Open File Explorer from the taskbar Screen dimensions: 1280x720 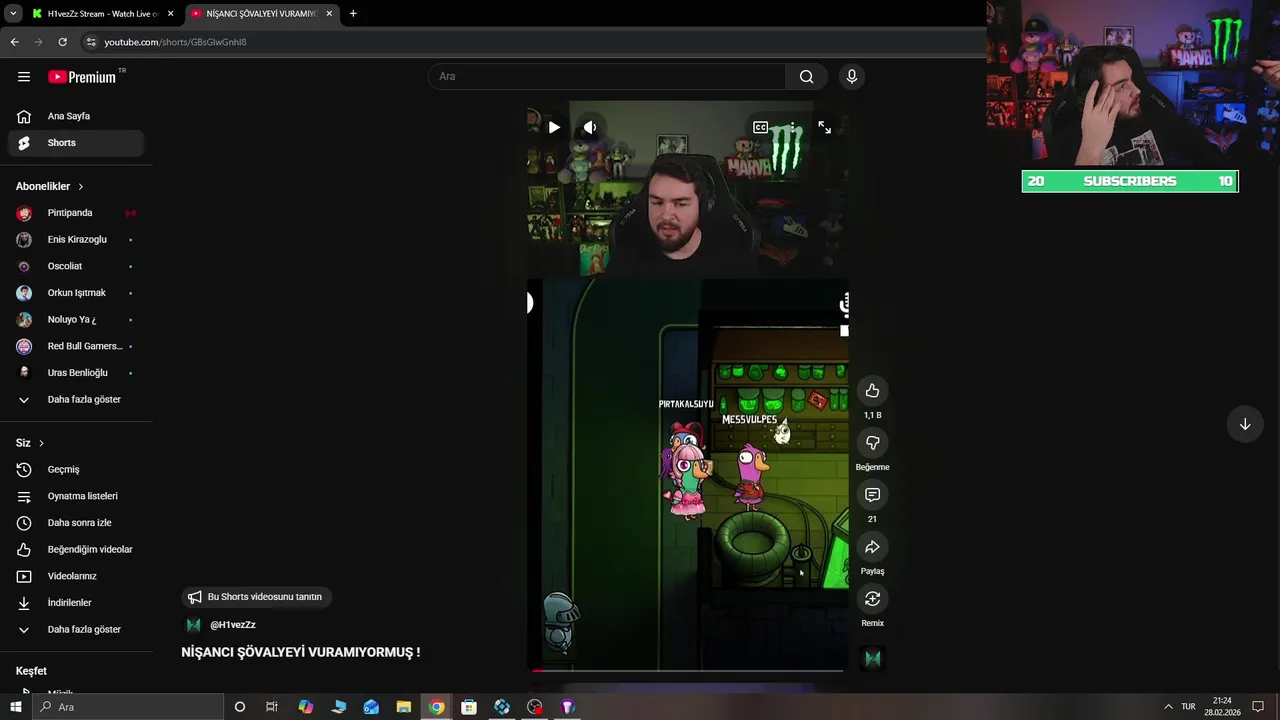[404, 707]
